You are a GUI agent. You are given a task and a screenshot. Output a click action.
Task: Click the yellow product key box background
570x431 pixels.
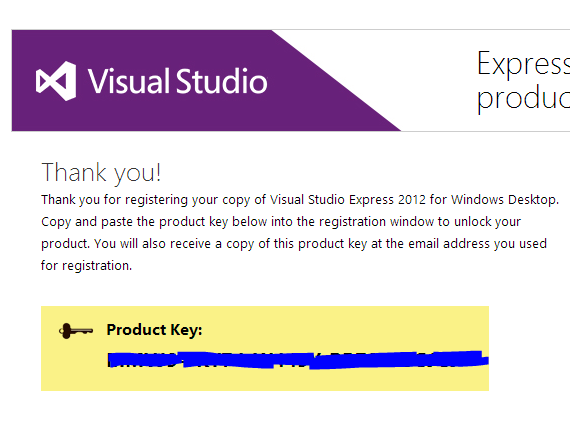pos(265,348)
